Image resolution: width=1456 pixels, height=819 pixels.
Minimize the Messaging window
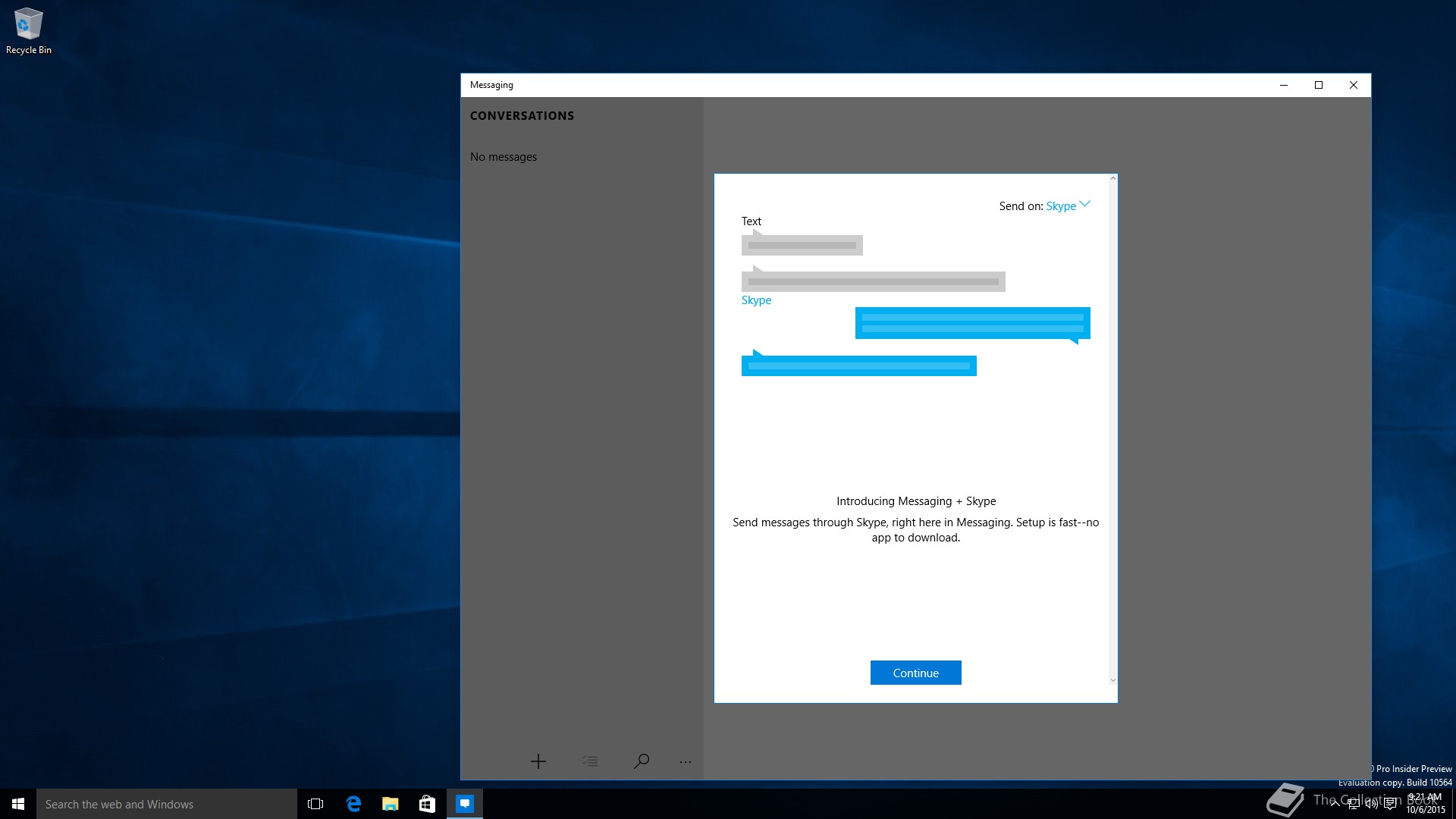[1284, 85]
